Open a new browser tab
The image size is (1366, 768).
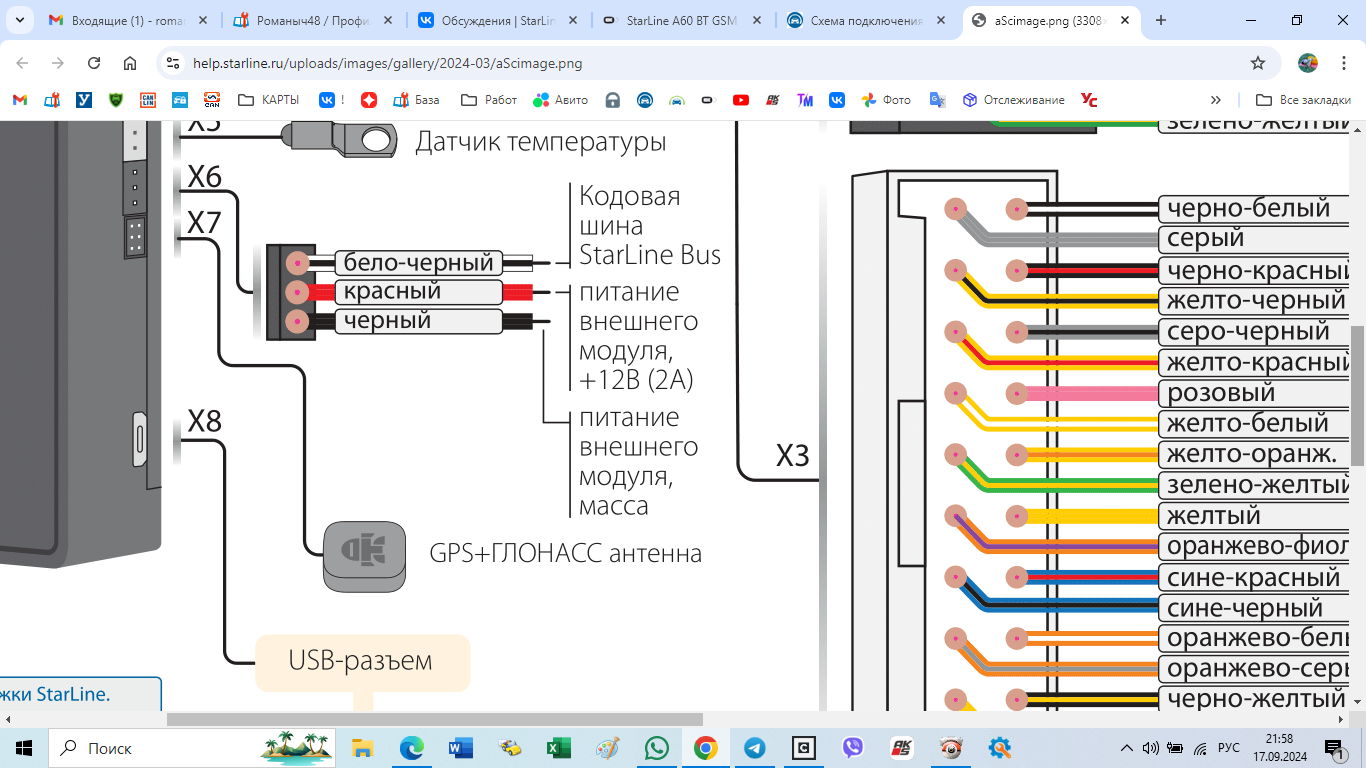[x=1161, y=20]
